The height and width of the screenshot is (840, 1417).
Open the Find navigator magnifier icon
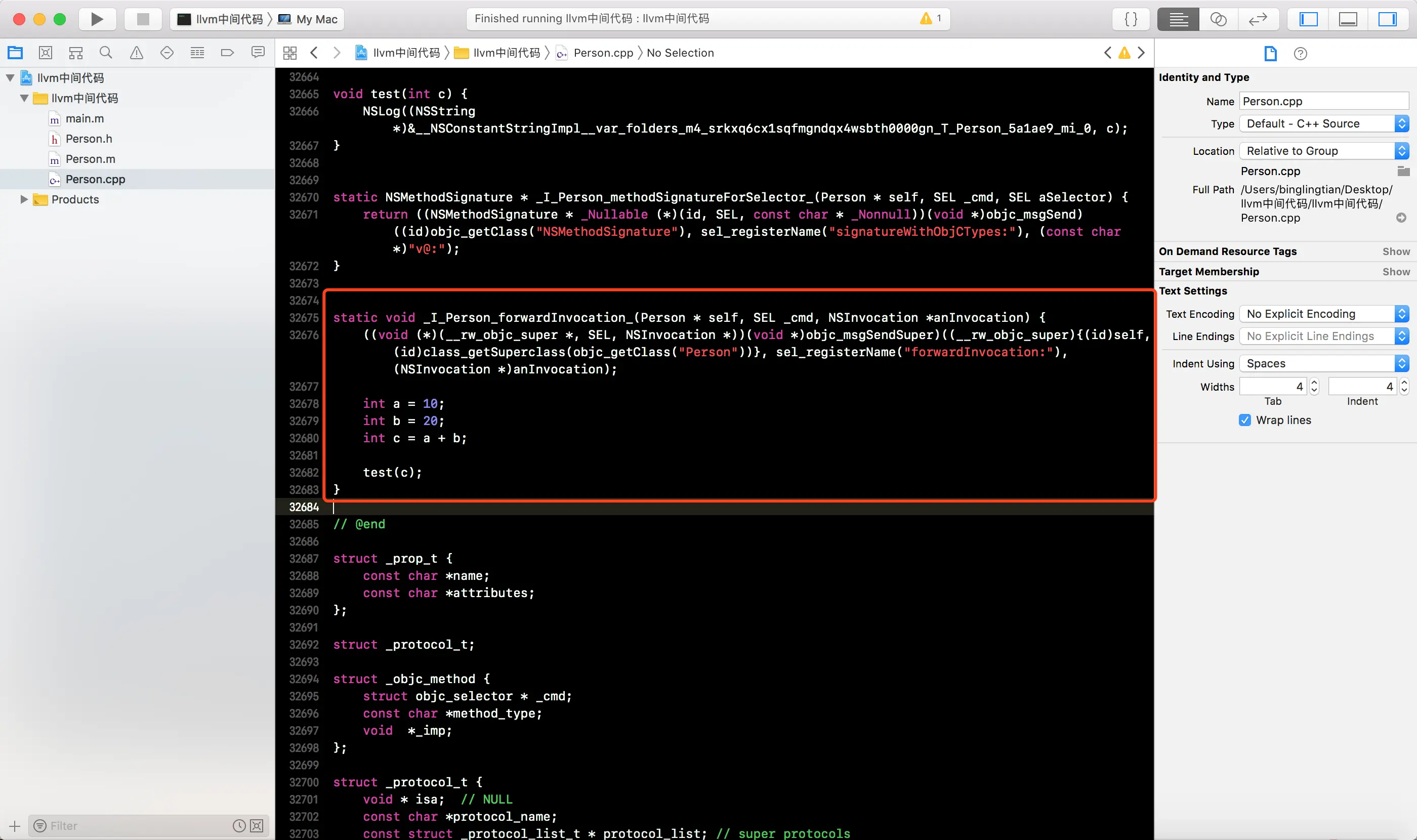pyautogui.click(x=106, y=53)
